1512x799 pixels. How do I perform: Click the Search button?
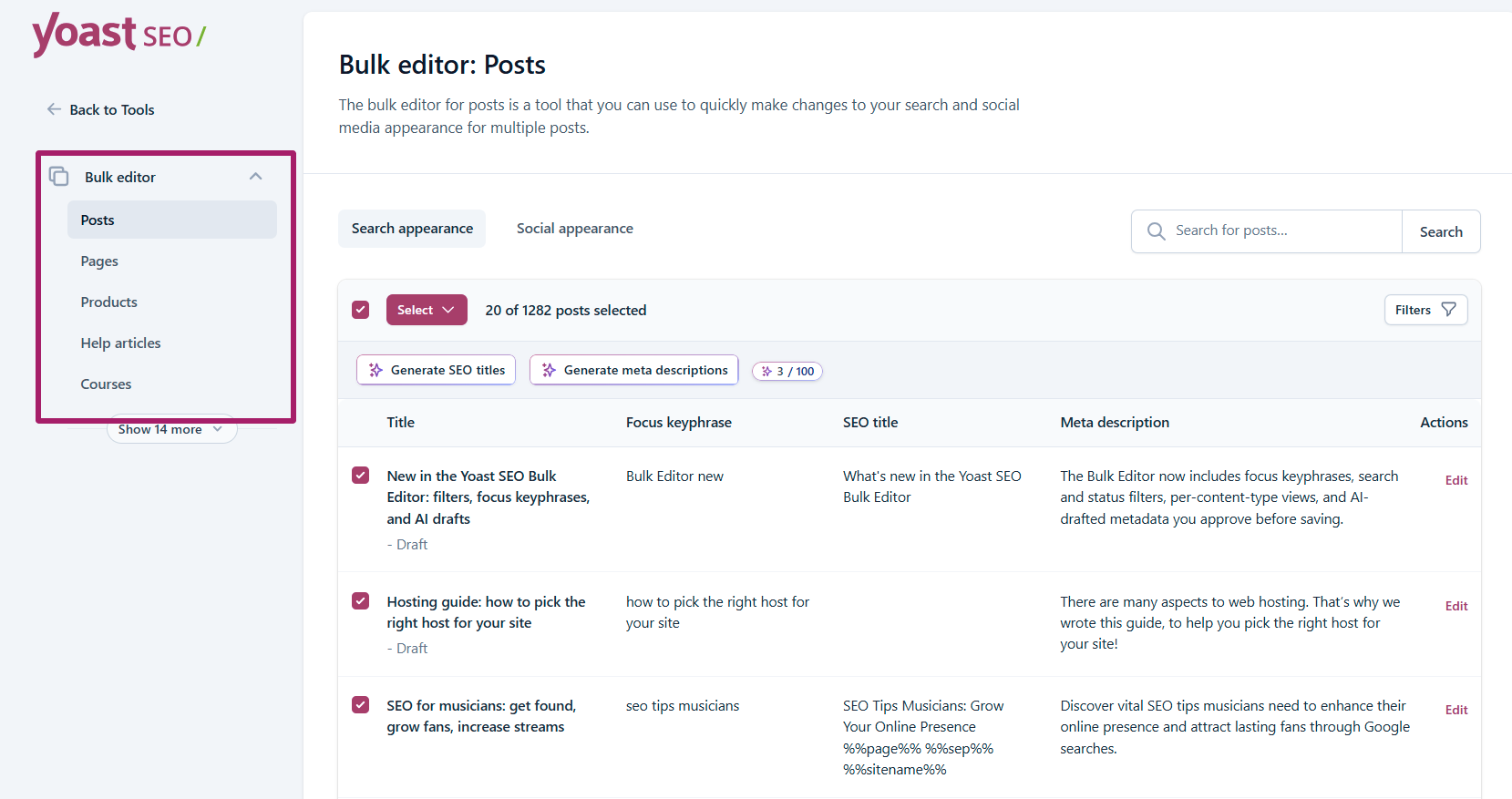pos(1441,231)
